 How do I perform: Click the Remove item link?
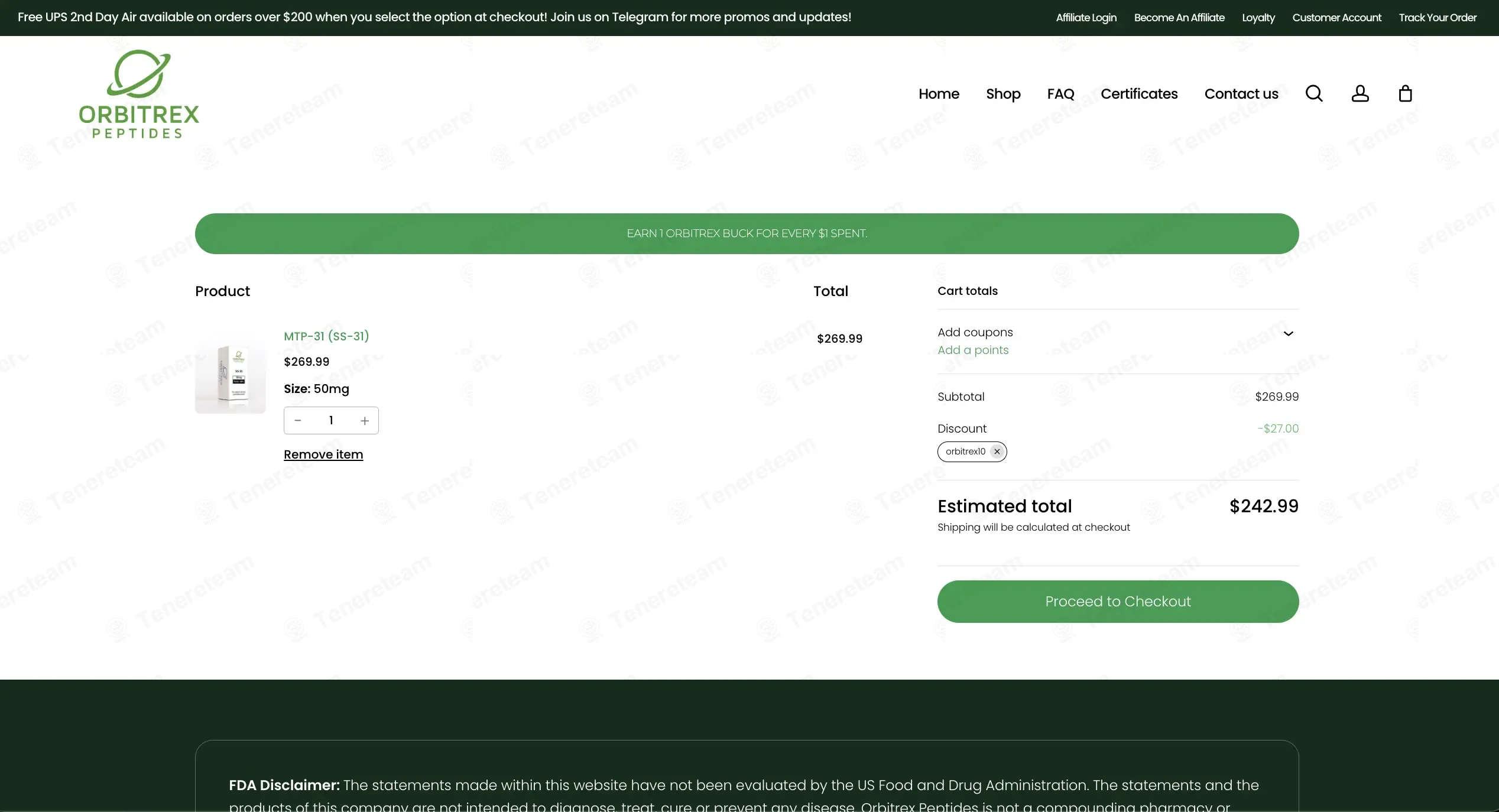tap(323, 454)
